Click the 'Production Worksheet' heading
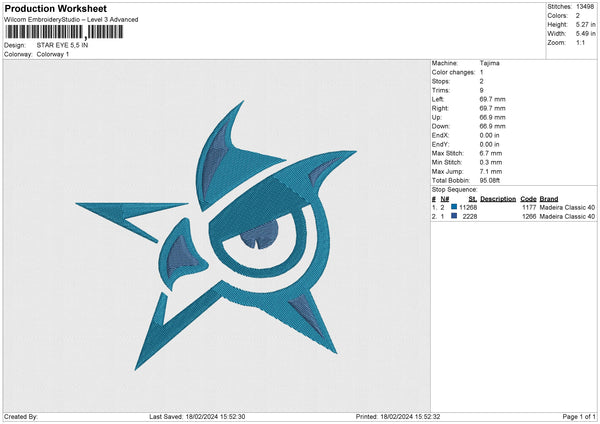 pos(55,8)
